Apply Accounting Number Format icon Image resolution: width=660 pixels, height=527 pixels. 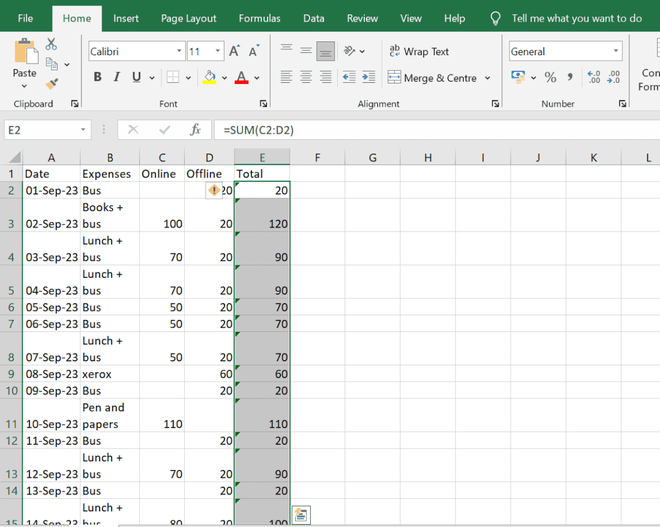click(518, 77)
